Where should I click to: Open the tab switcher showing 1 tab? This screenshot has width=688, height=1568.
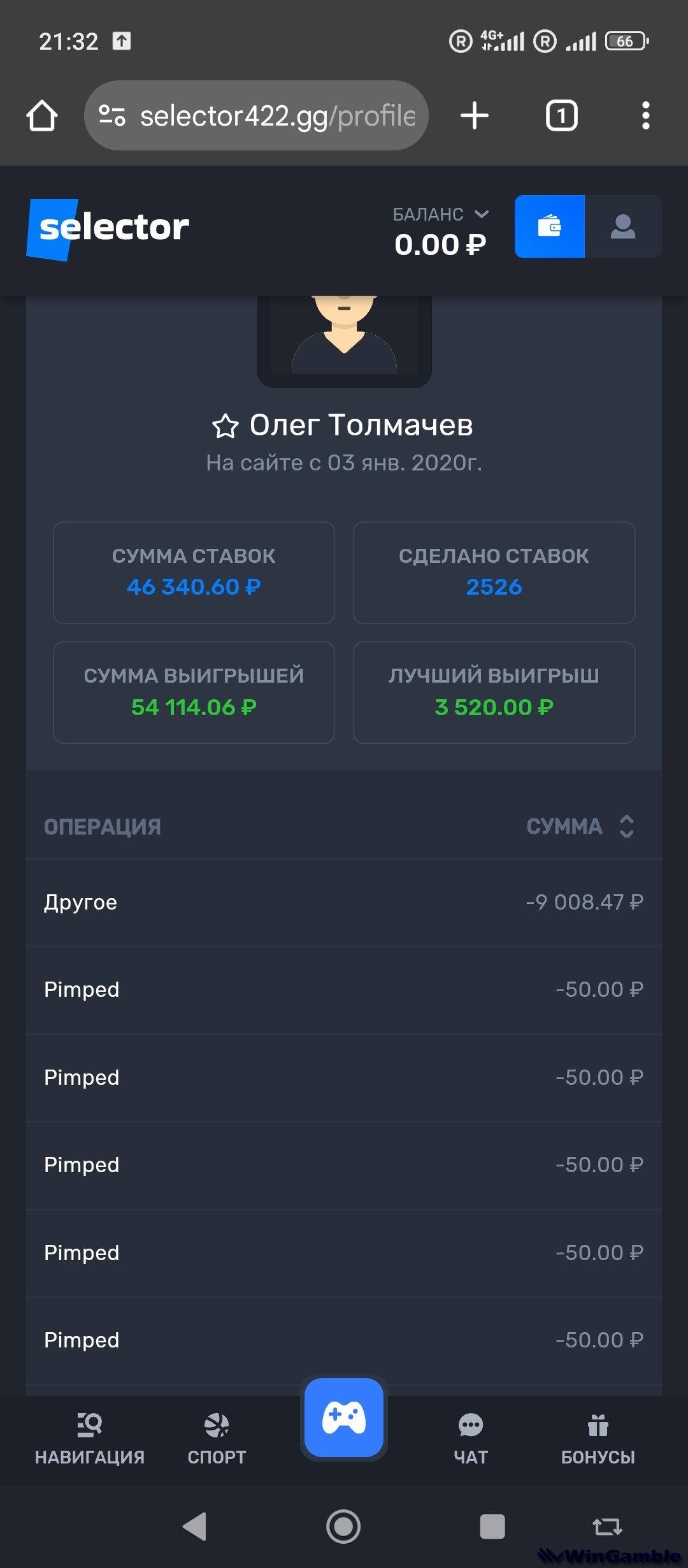(561, 116)
